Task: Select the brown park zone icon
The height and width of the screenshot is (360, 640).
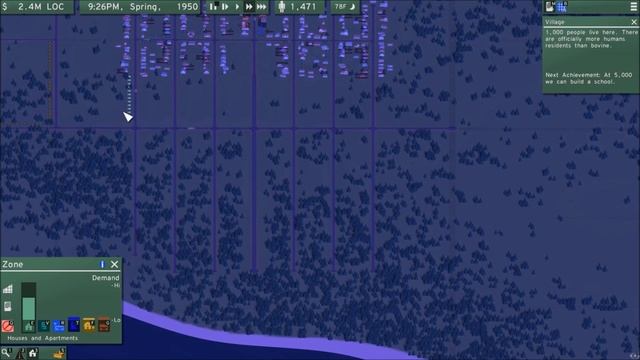Action: 104,325
